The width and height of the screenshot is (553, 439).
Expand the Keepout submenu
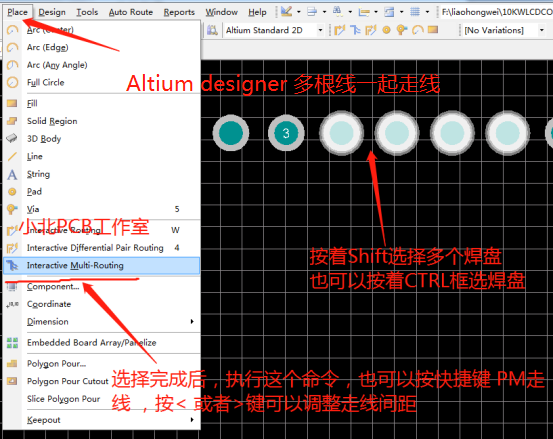pyautogui.click(x=102, y=420)
